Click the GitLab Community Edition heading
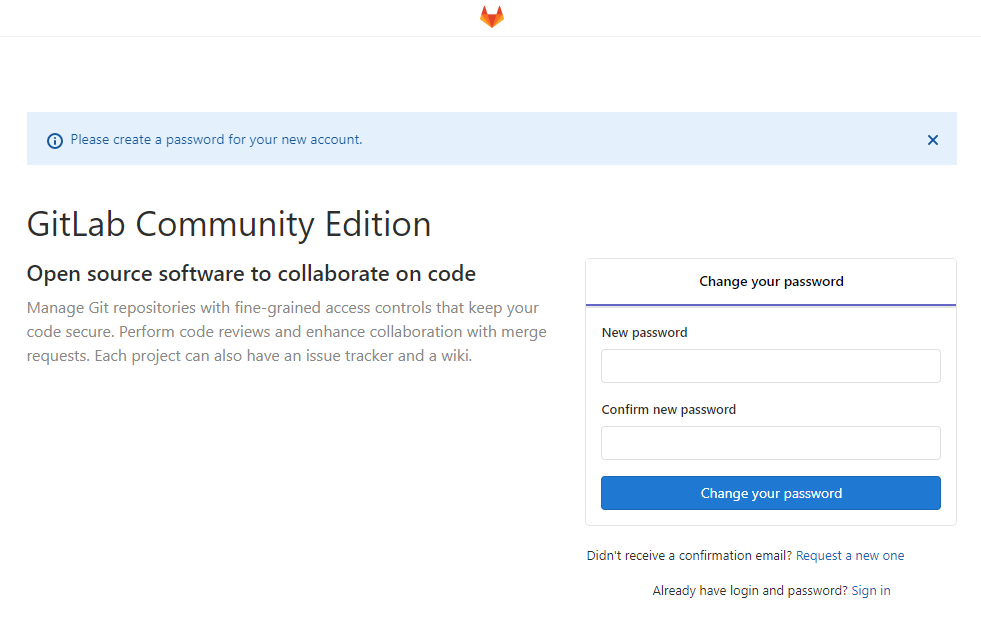 (229, 224)
